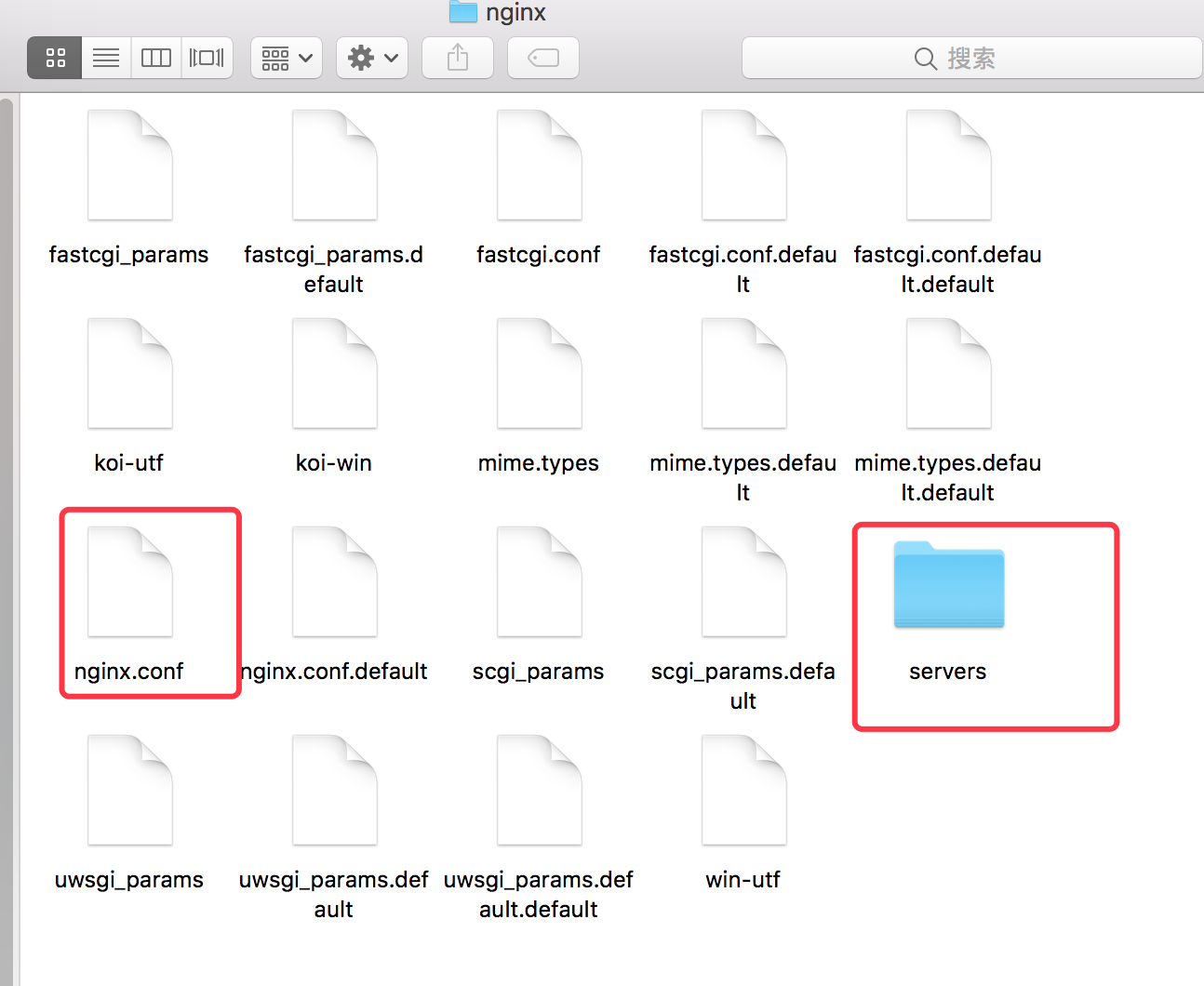Click the scgi_params.default file name label
Viewport: 1204px width, 986px height.
(742, 686)
